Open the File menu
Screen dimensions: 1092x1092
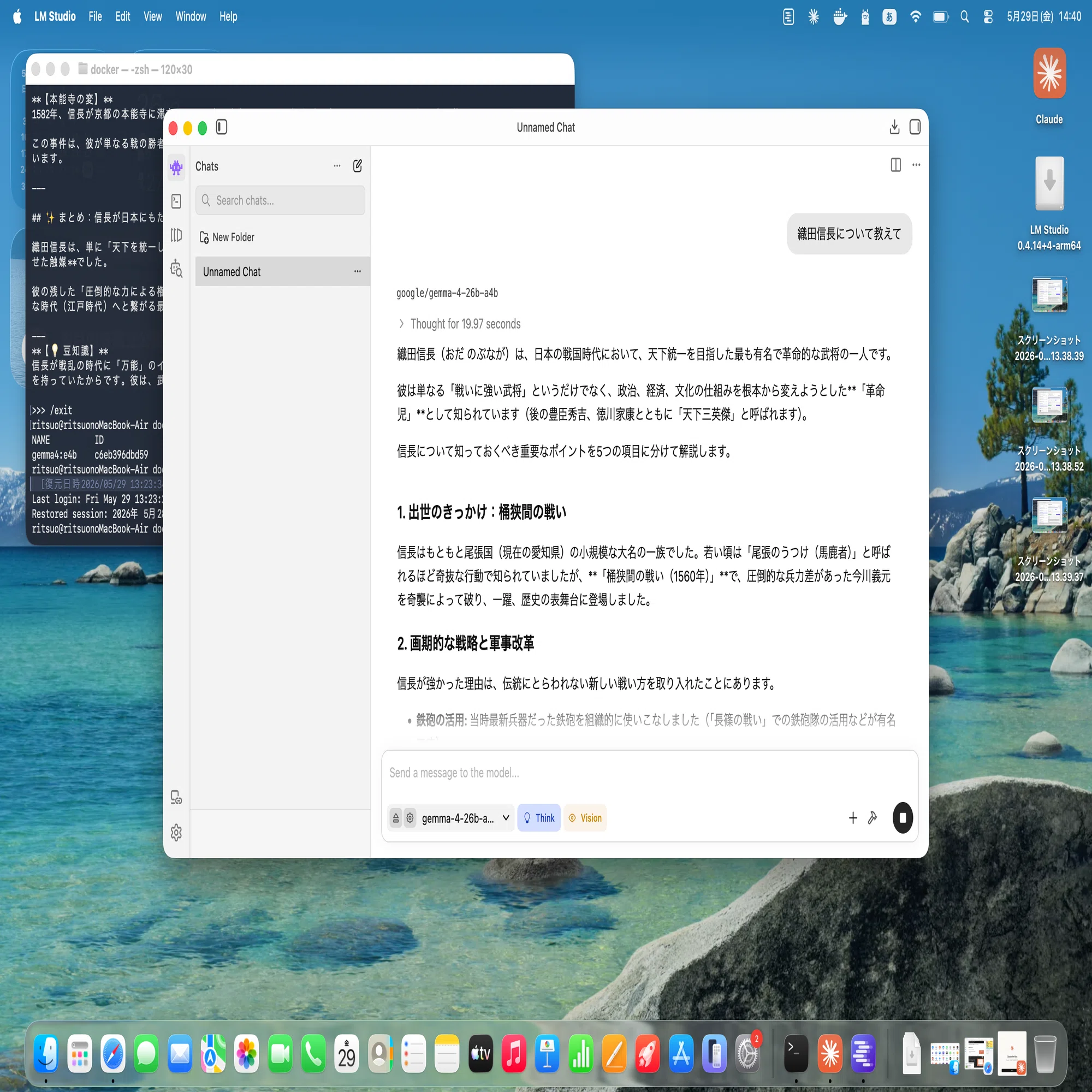(x=95, y=16)
